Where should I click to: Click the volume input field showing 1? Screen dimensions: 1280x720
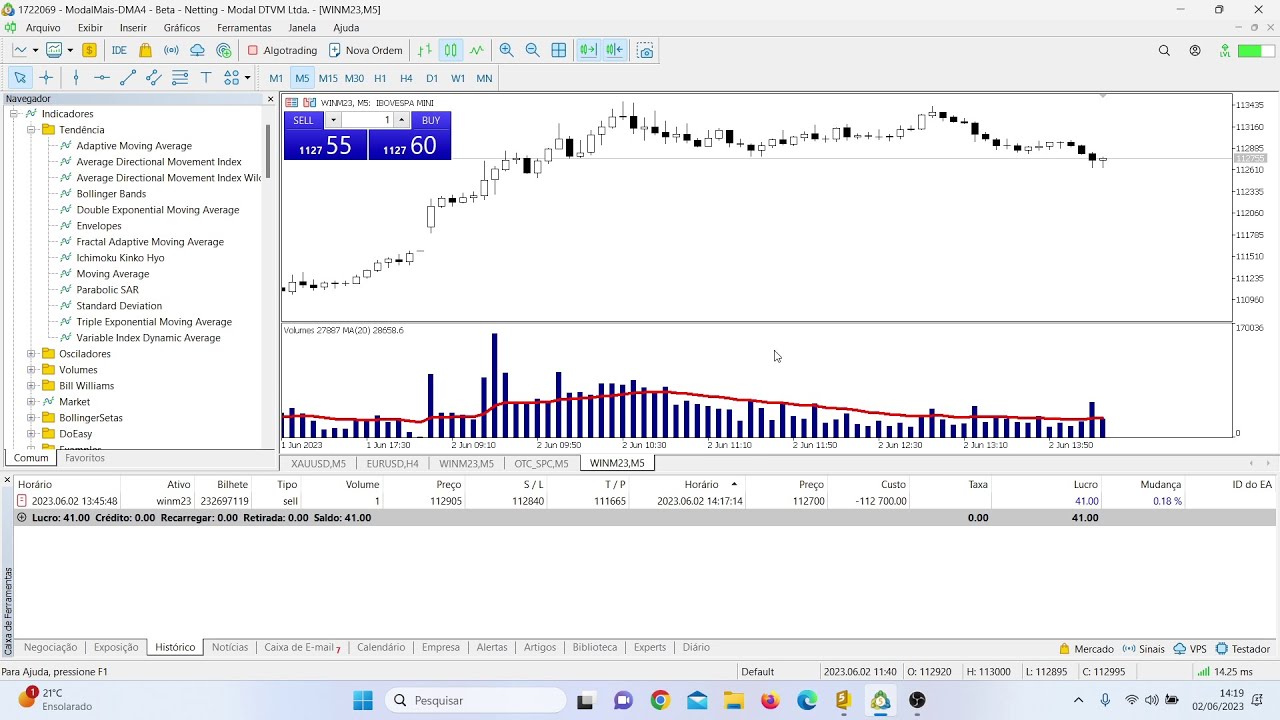(x=366, y=120)
